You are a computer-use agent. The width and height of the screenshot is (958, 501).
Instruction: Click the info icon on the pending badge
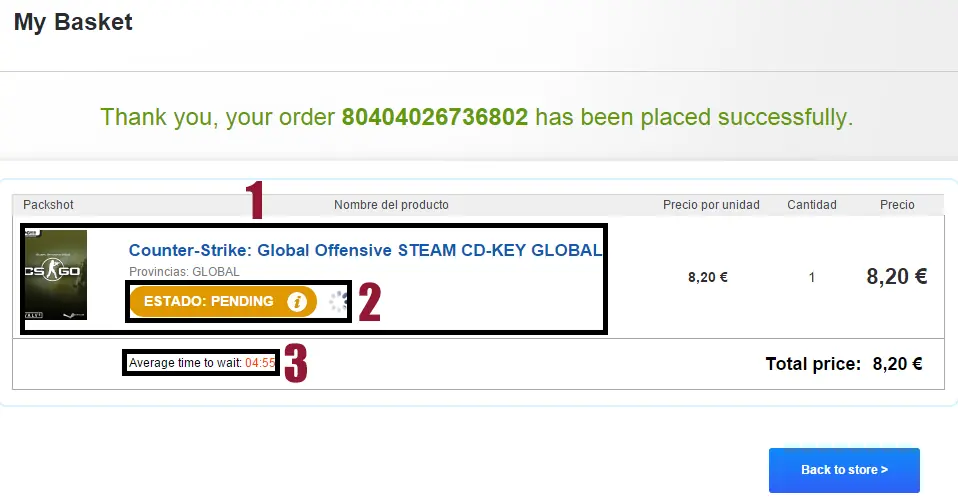296,302
